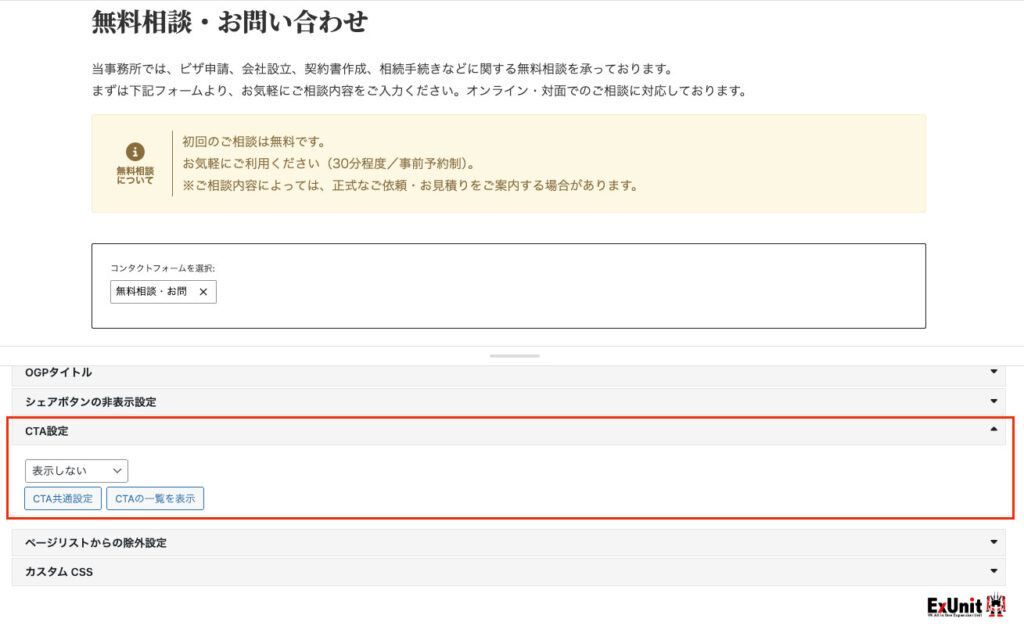Screen dimensions: 1024x633
Task: Click the info icon in the notice box
Action: (135, 151)
